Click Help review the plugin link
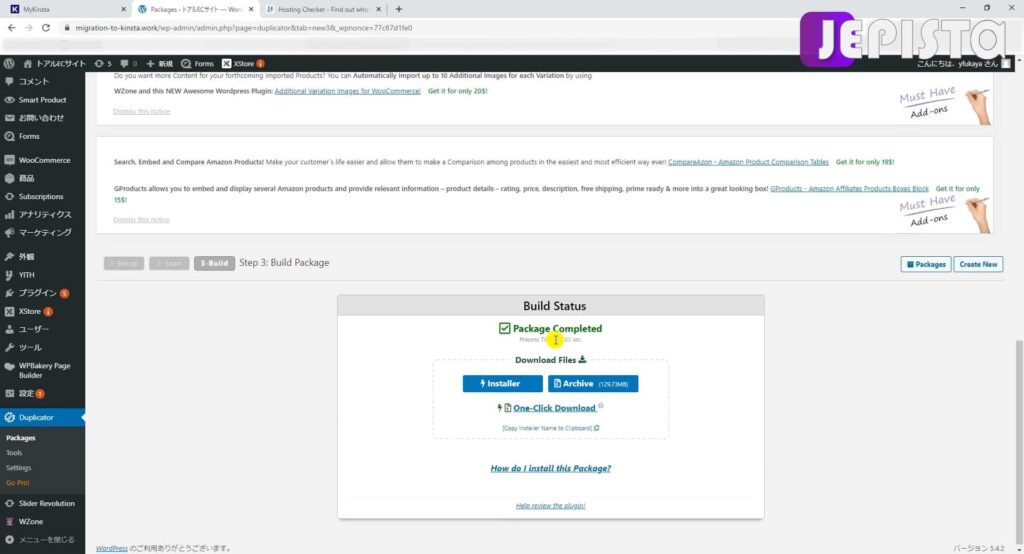The width and height of the screenshot is (1024, 554). point(551,506)
